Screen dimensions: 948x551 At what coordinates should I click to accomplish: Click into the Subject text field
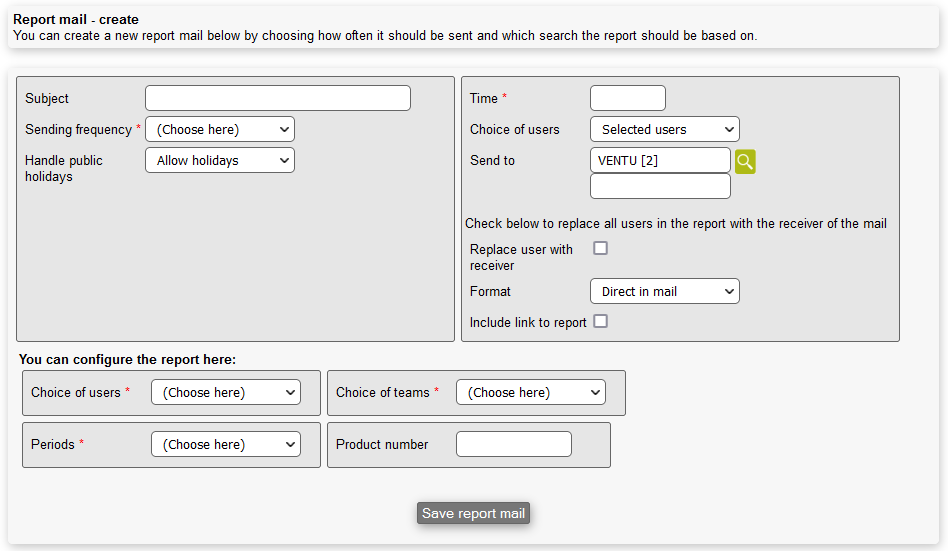coord(277,98)
